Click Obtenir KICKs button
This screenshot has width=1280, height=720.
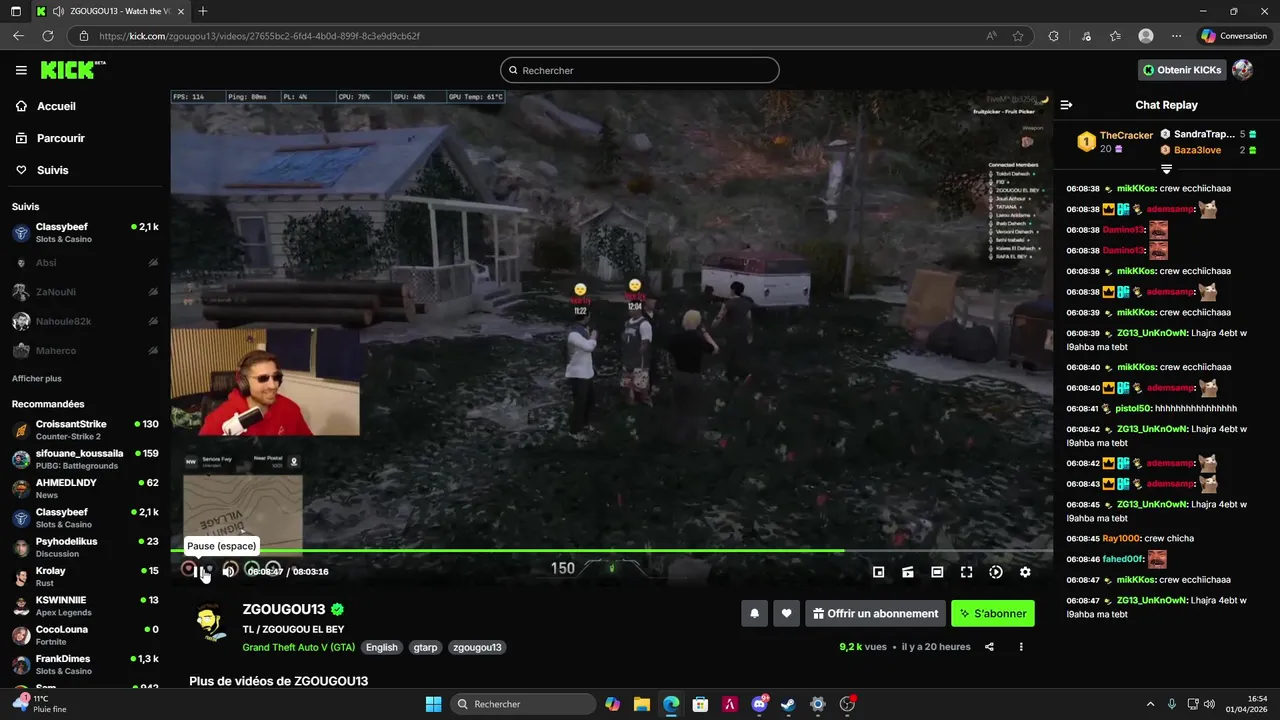pyautogui.click(x=1182, y=70)
